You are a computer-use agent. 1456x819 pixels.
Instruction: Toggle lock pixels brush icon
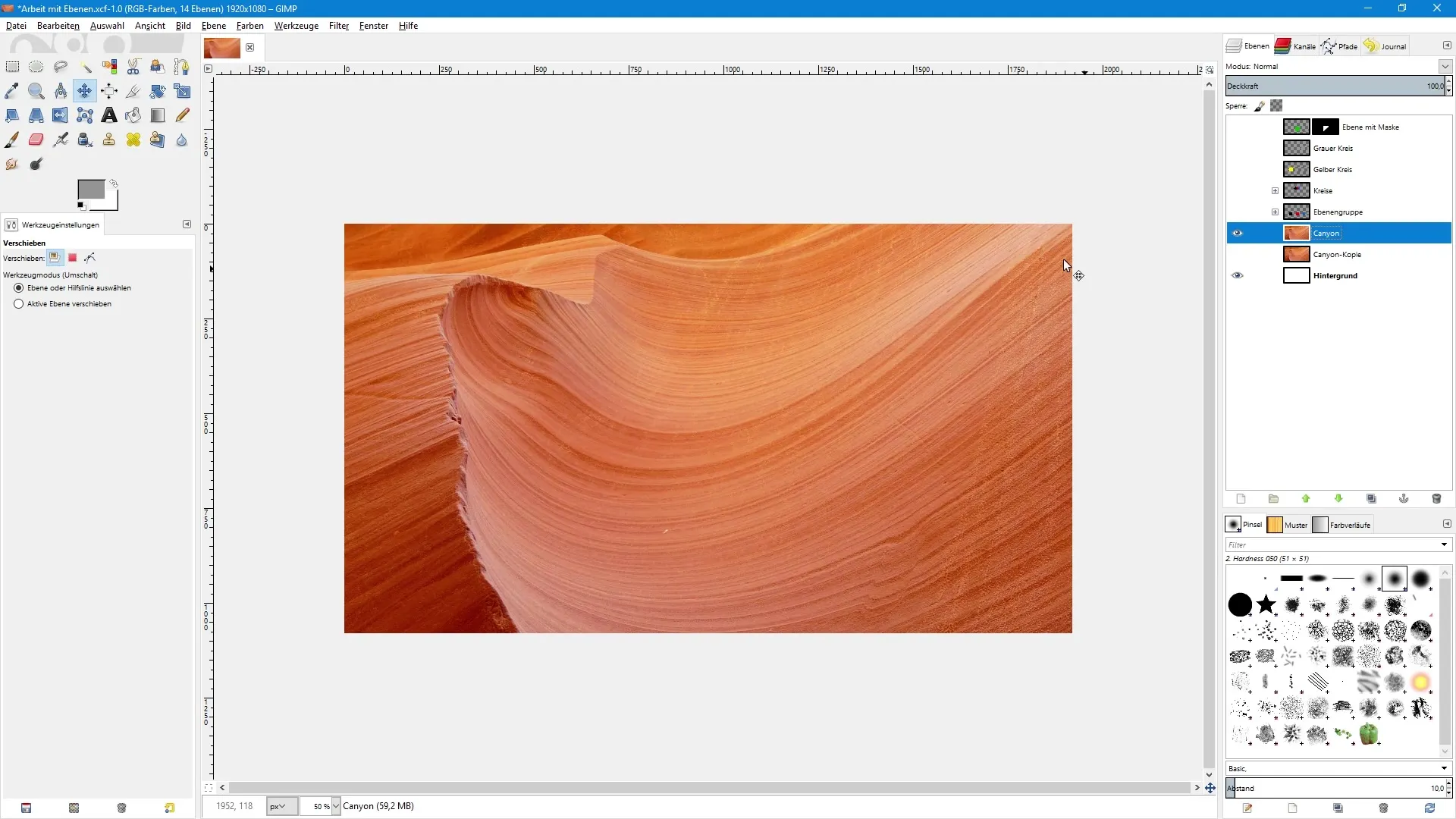(x=1260, y=106)
